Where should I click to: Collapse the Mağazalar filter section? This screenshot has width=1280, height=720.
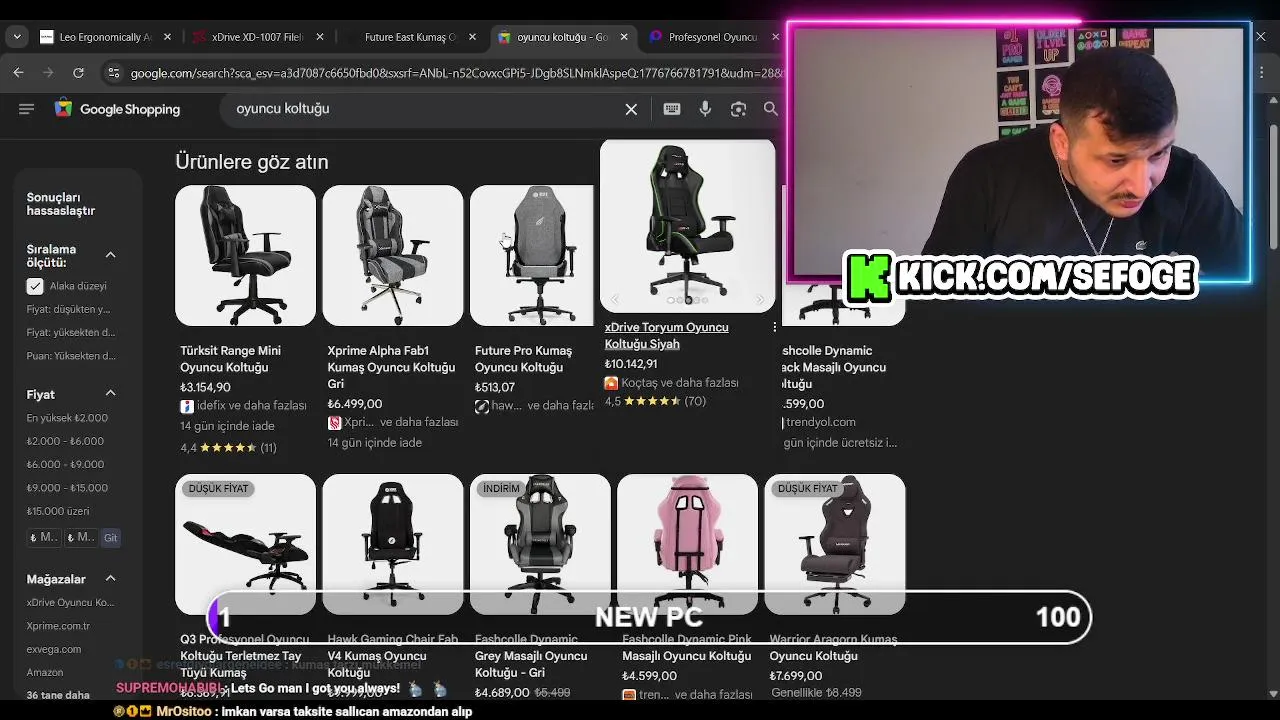[110, 579]
